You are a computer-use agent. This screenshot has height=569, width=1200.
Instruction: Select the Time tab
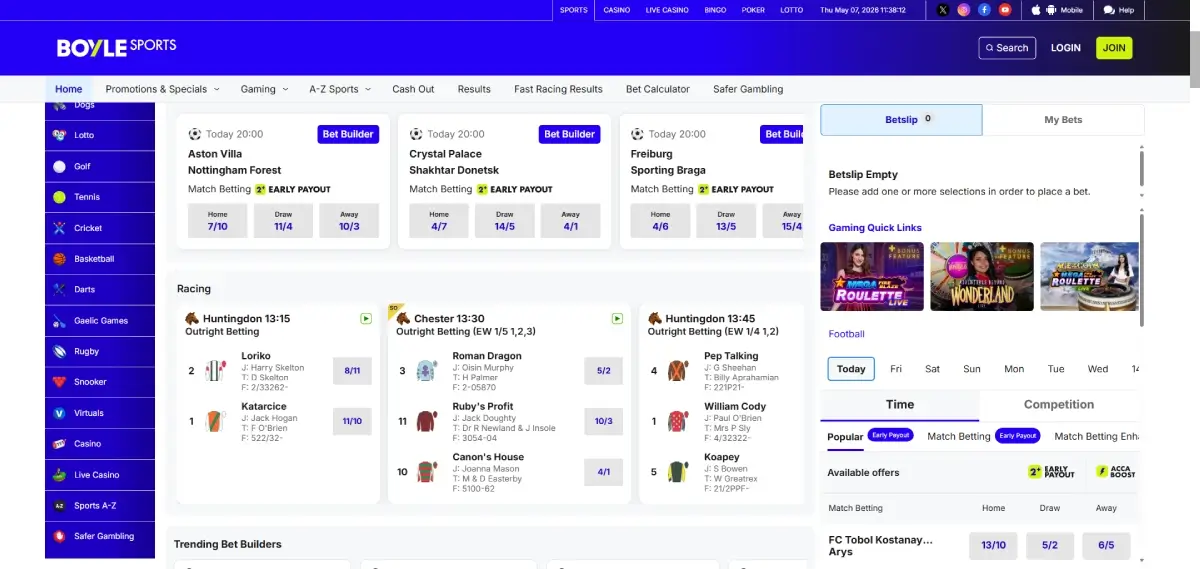click(900, 405)
